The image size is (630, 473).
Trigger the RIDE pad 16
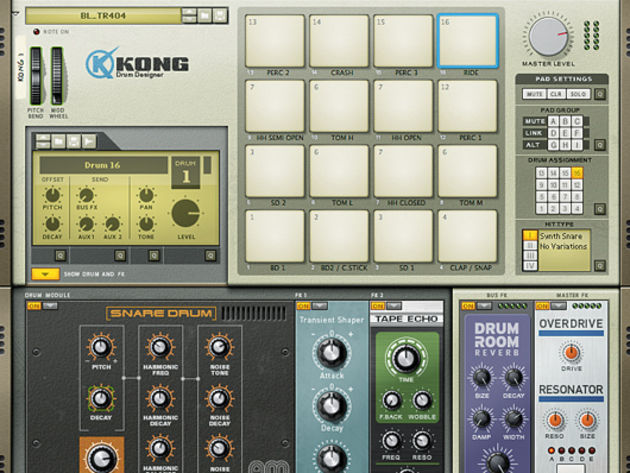coord(468,41)
